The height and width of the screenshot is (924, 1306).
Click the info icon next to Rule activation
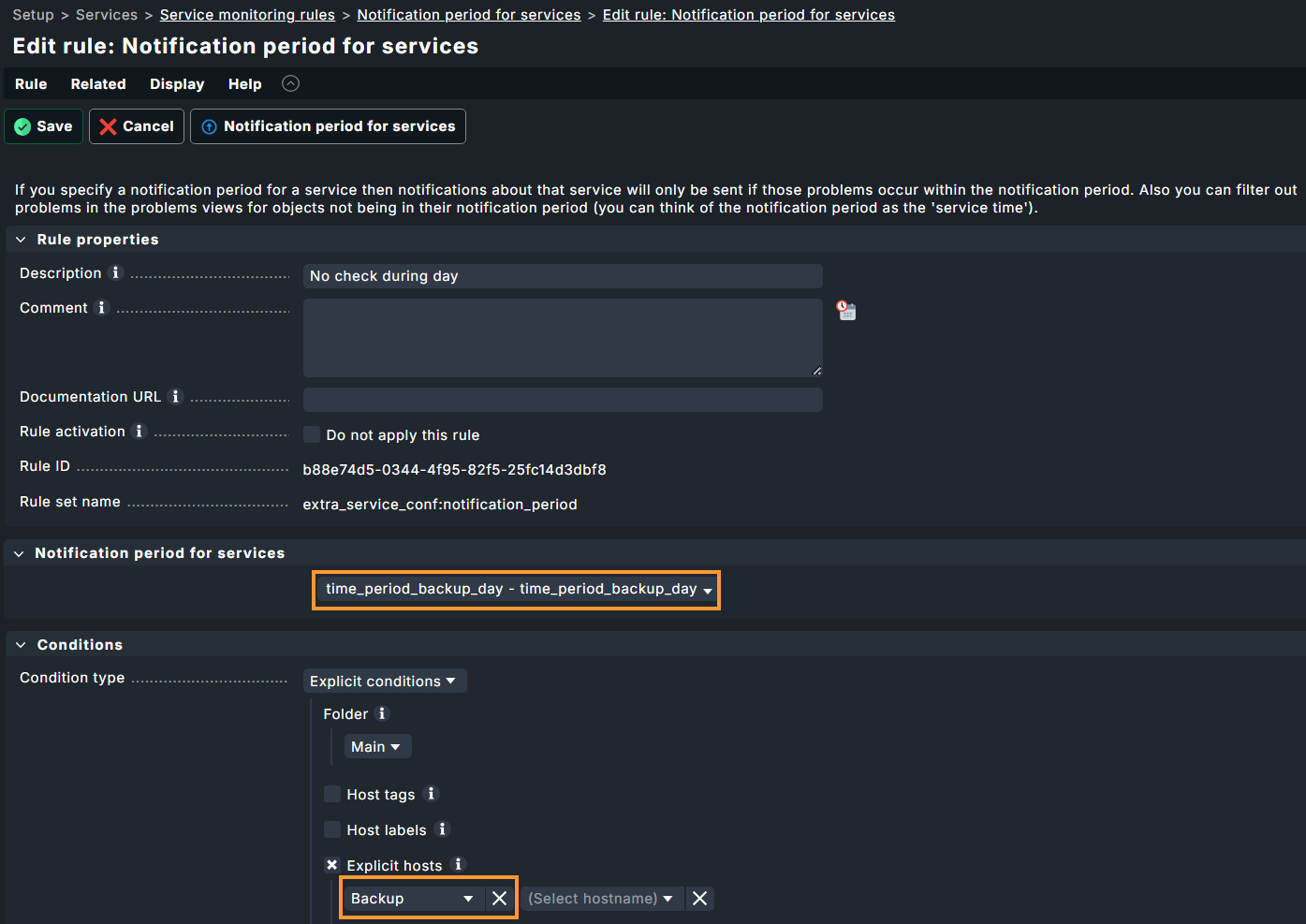[x=139, y=431]
